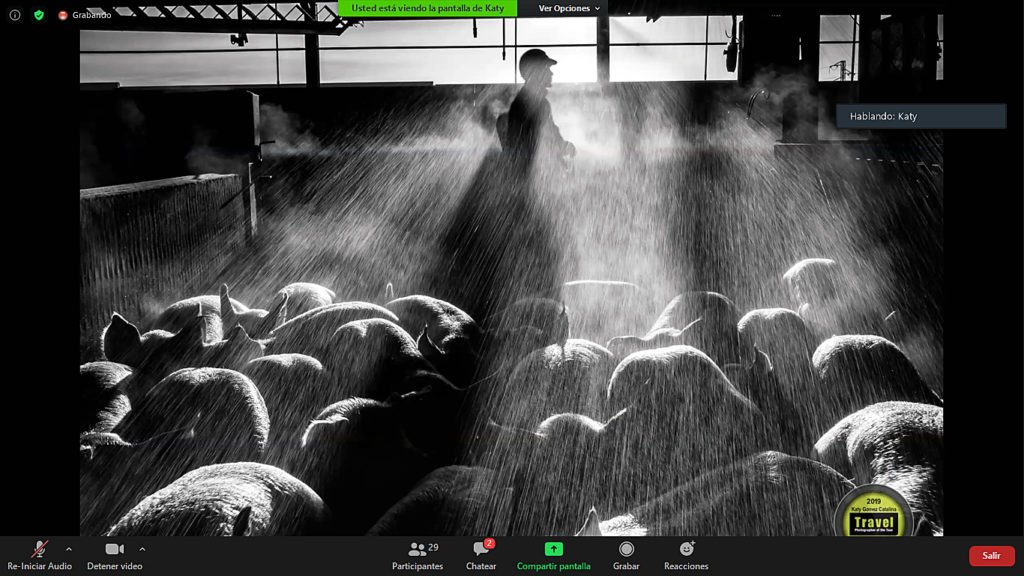Image resolution: width=1024 pixels, height=576 pixels.
Task: Click the participant count number 29
Action: pyautogui.click(x=433, y=547)
